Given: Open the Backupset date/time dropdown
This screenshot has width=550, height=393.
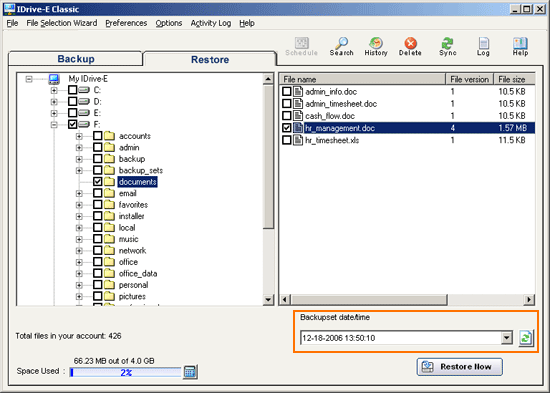Looking at the screenshot, I should click(507, 338).
